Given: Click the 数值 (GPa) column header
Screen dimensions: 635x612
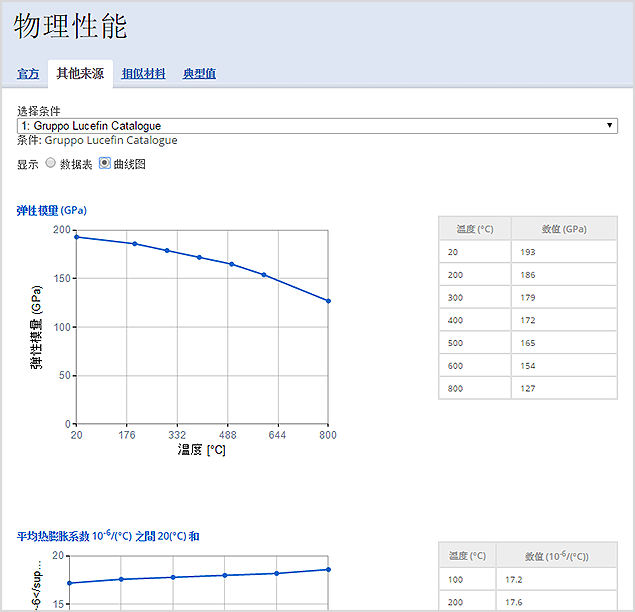Looking at the screenshot, I should [564, 229].
